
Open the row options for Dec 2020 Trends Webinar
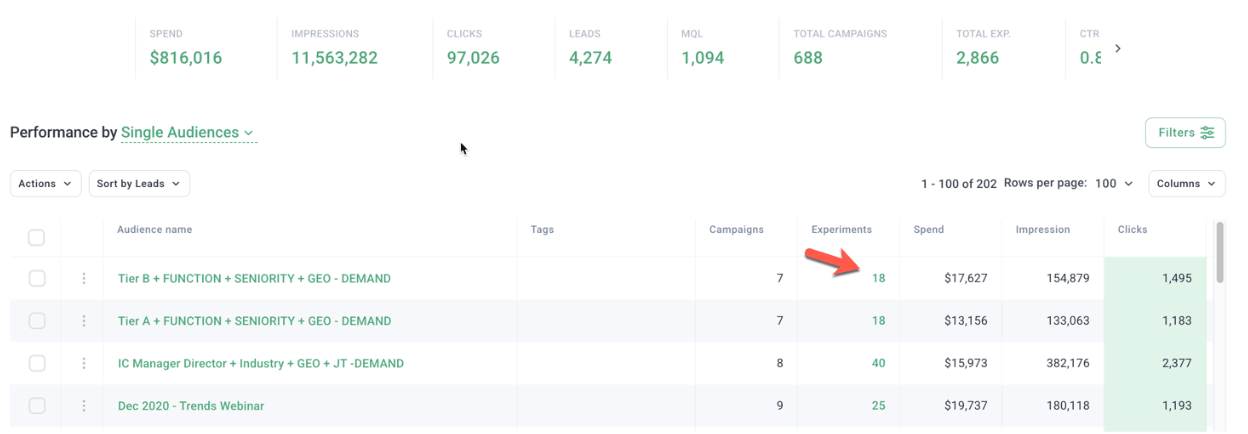click(84, 406)
